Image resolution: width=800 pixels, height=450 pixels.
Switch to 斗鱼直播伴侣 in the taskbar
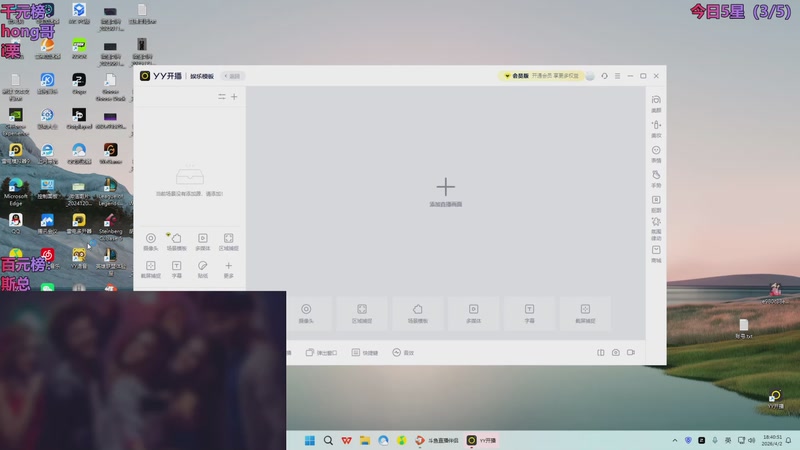coord(437,440)
